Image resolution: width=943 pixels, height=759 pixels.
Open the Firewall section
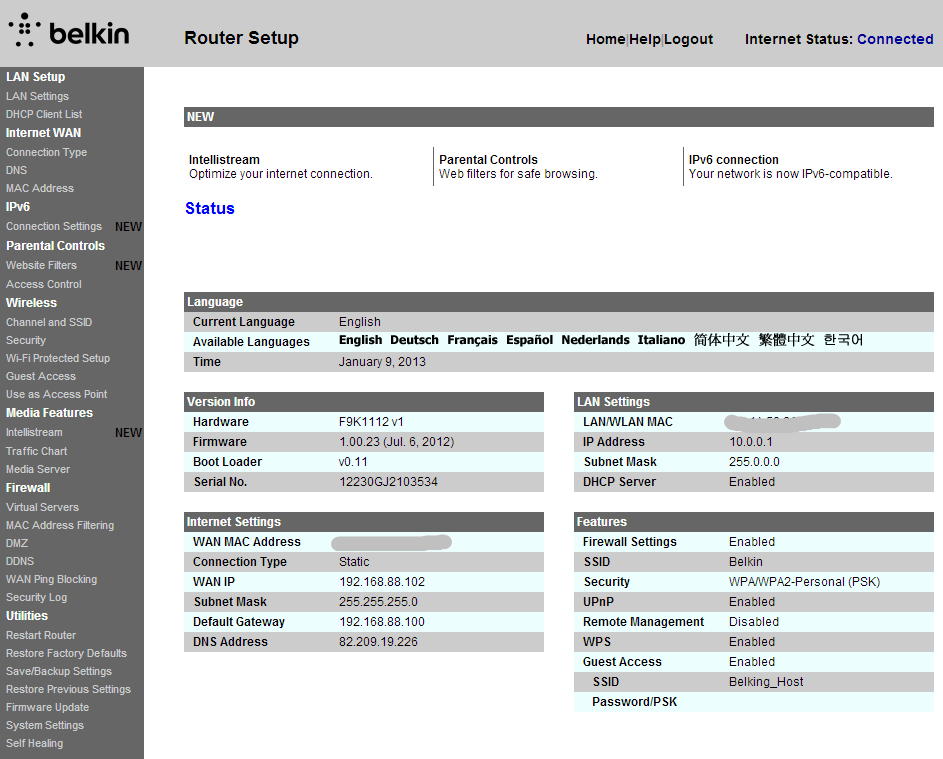pos(27,487)
